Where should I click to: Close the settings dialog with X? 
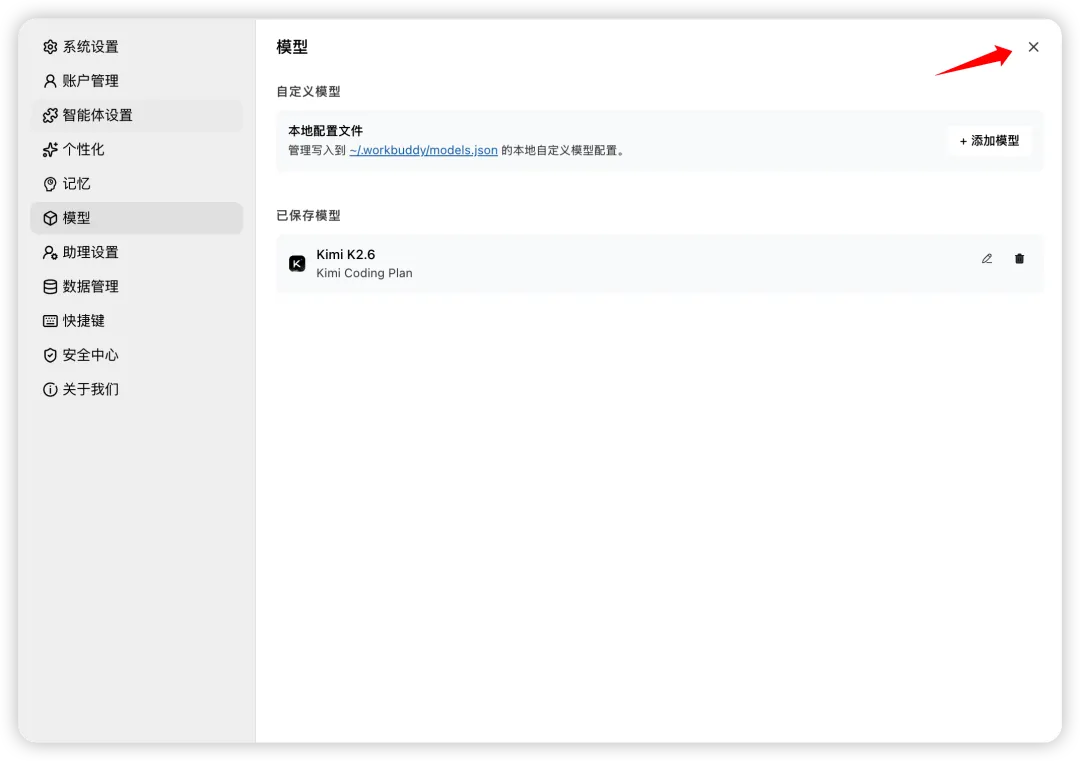1033,47
